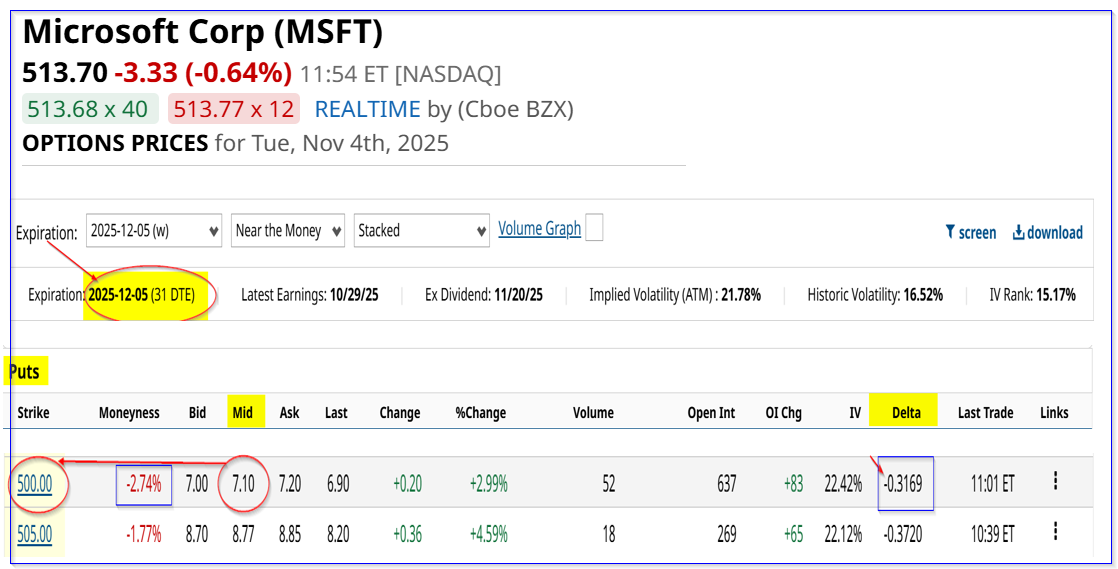Open the 505.00 strike price link
Screen dimensions: 1118x569
[34, 535]
